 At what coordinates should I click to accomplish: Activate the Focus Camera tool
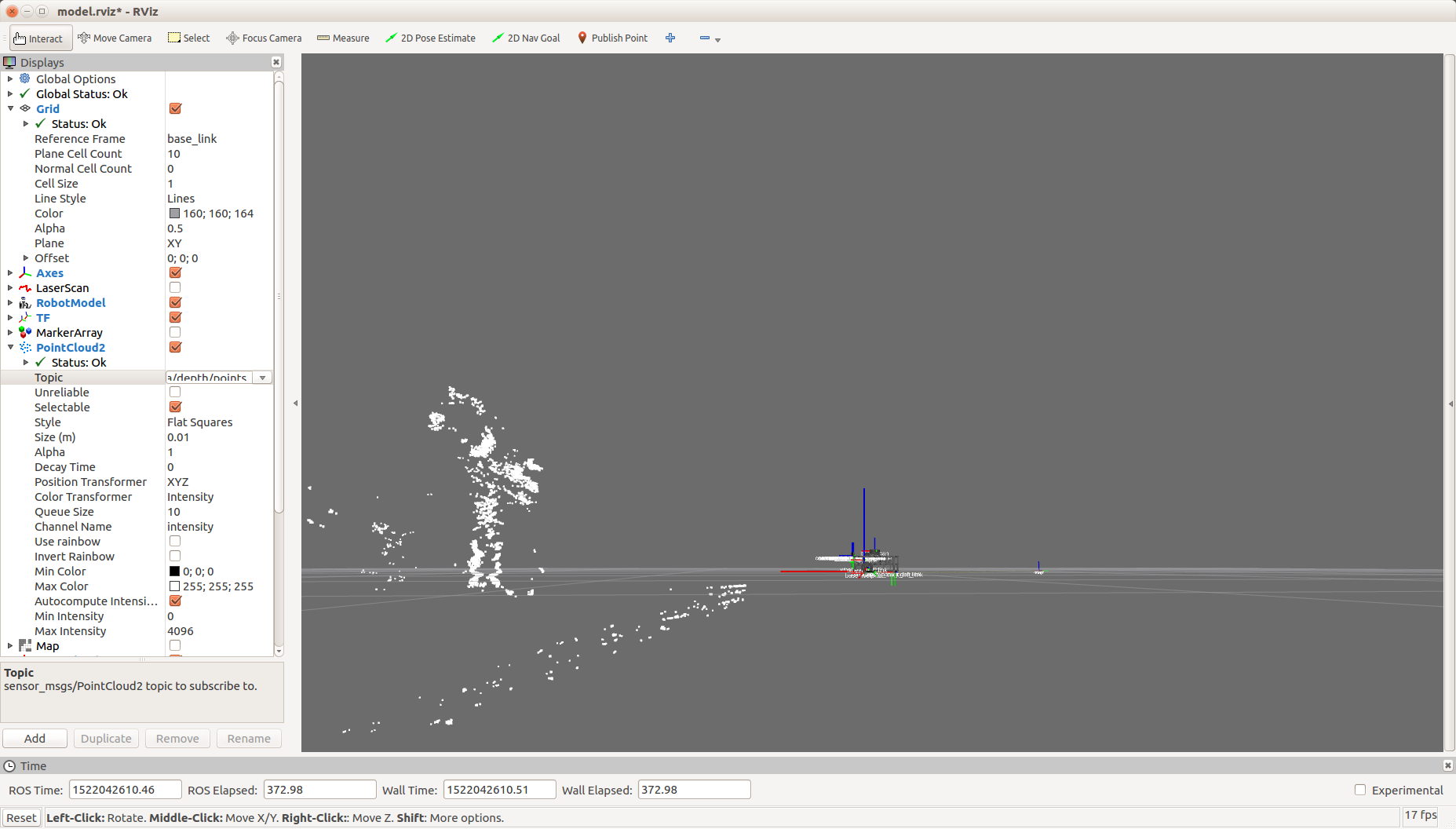pyautogui.click(x=264, y=38)
